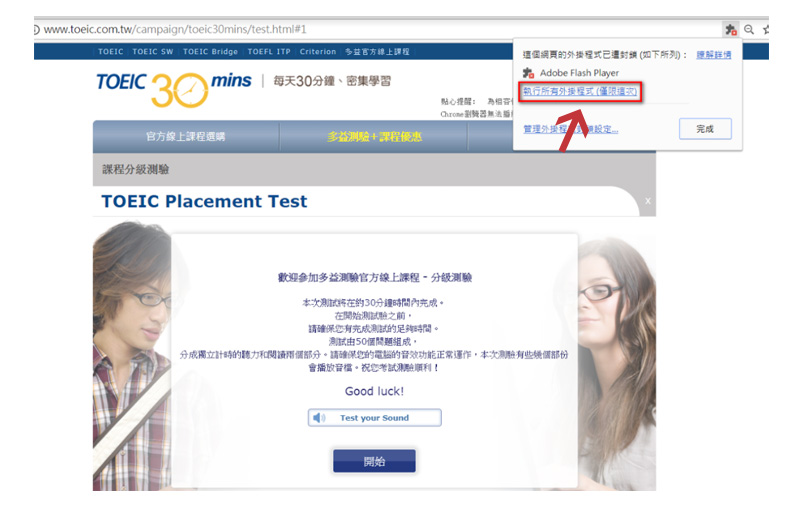Click the speaker icon in Test your Sound
This screenshot has width=800, height=514.
319,418
